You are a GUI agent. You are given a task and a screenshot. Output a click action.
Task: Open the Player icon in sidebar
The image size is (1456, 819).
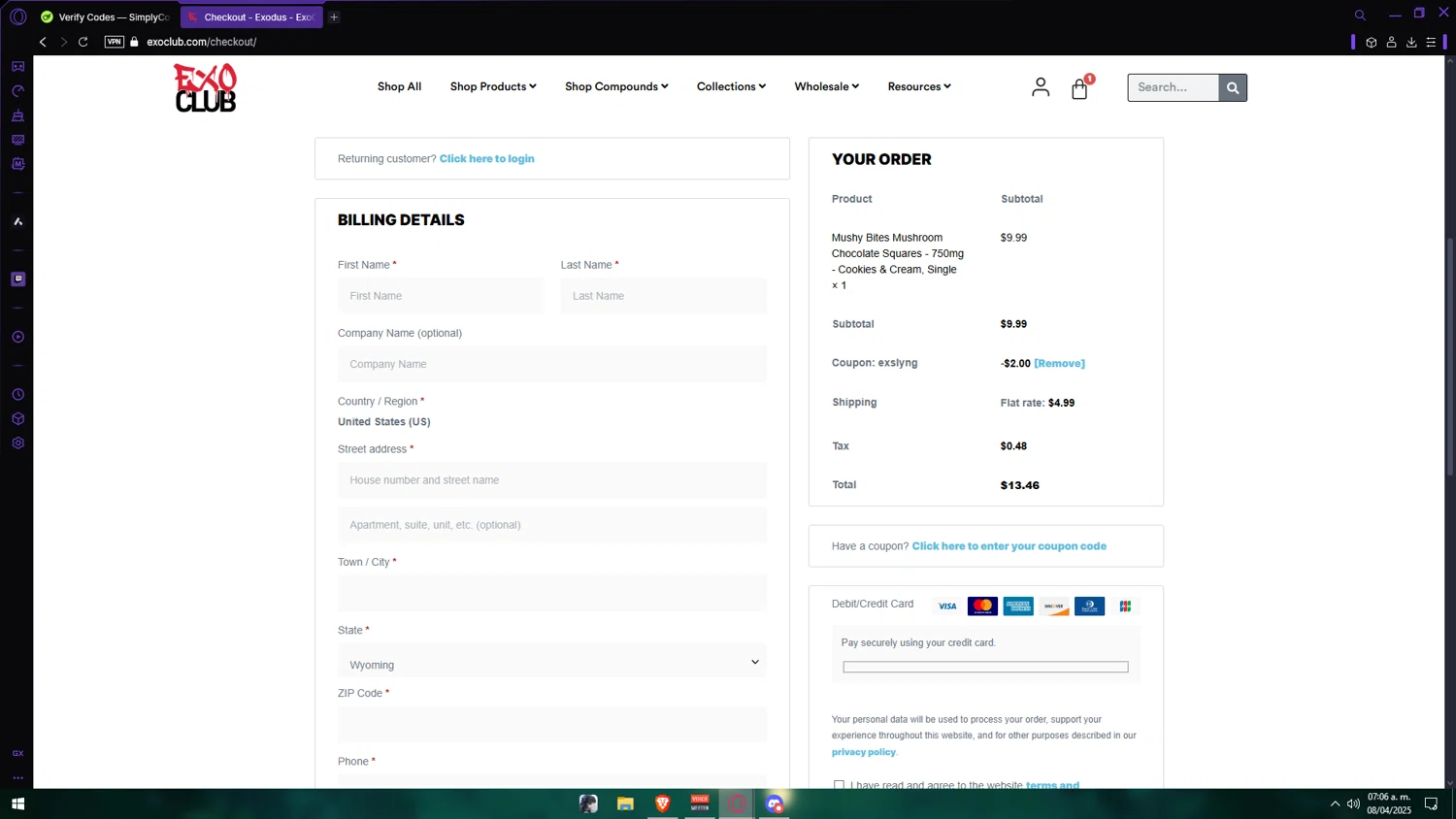pyautogui.click(x=17, y=337)
